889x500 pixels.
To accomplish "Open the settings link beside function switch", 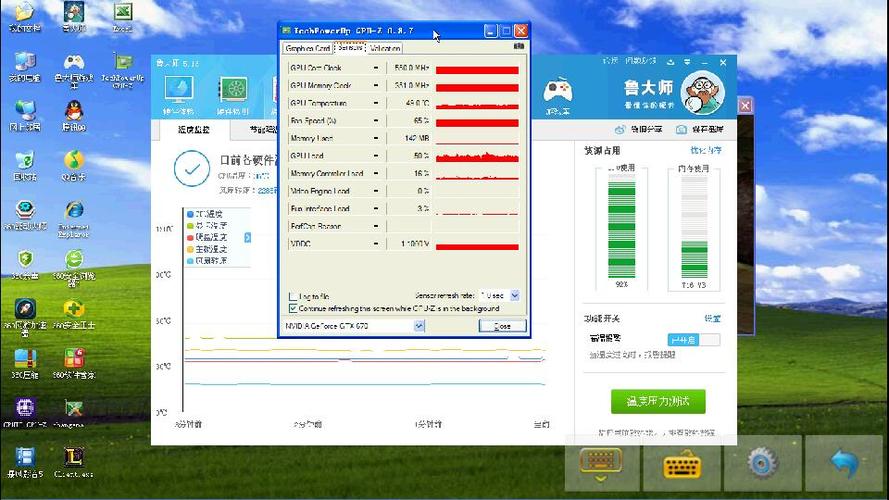I will (x=712, y=319).
